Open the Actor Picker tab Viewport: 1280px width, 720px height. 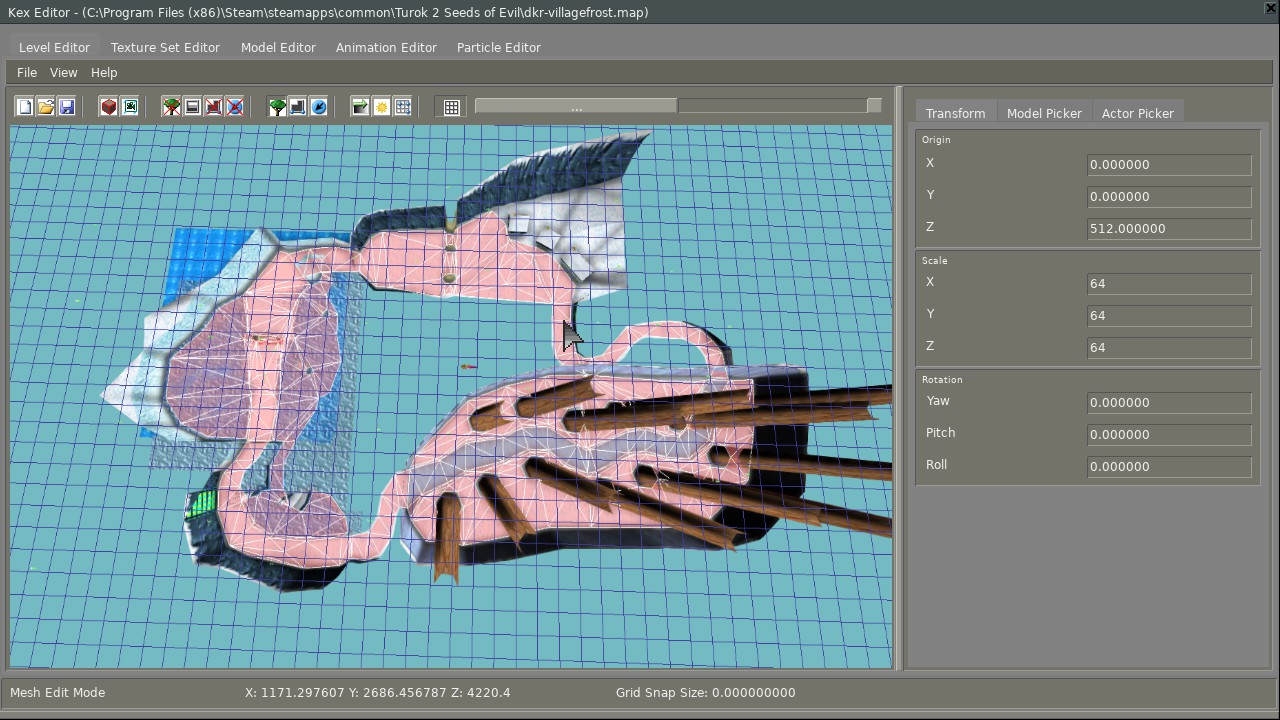[x=1137, y=113]
